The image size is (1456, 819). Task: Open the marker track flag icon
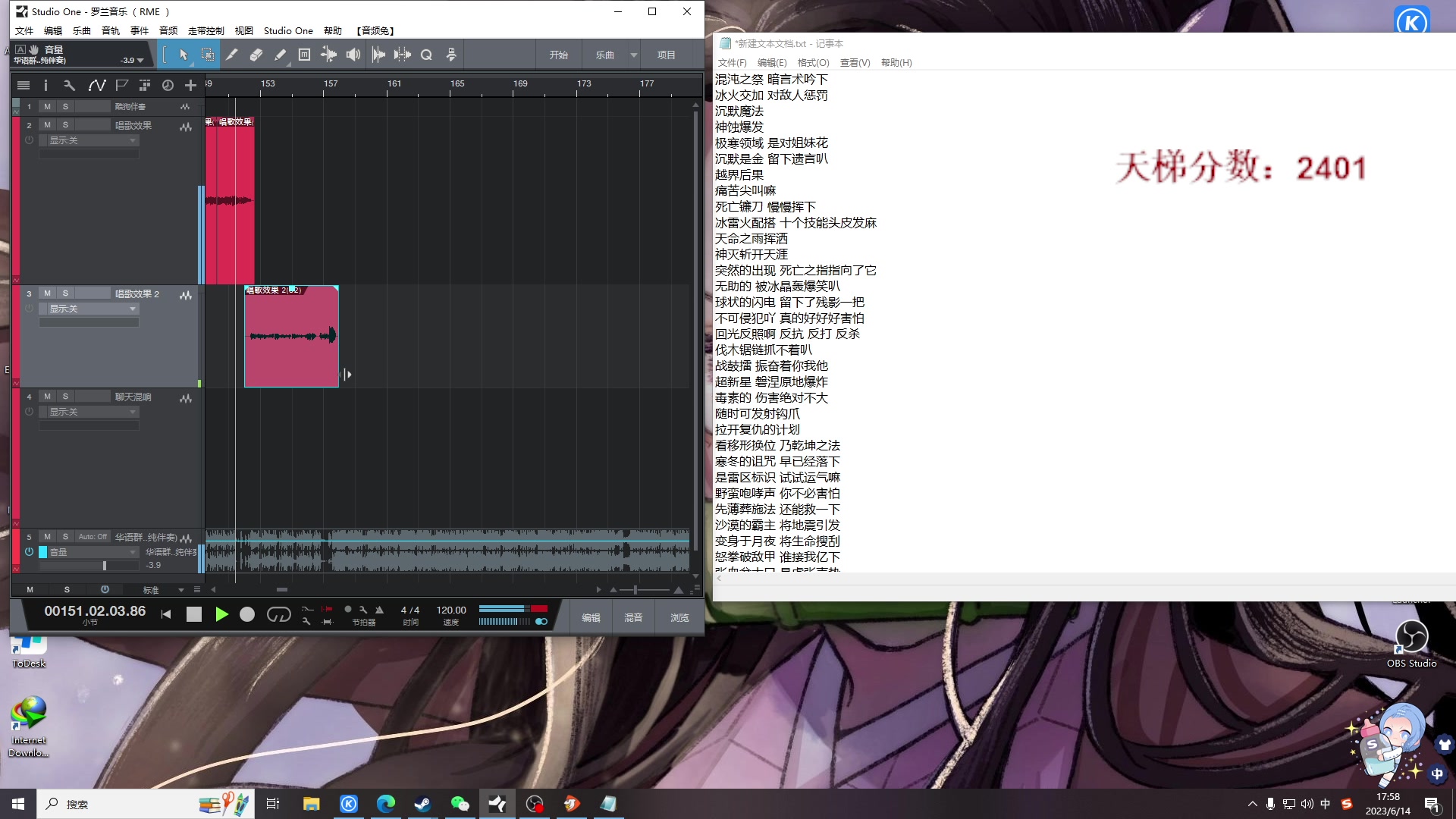121,85
